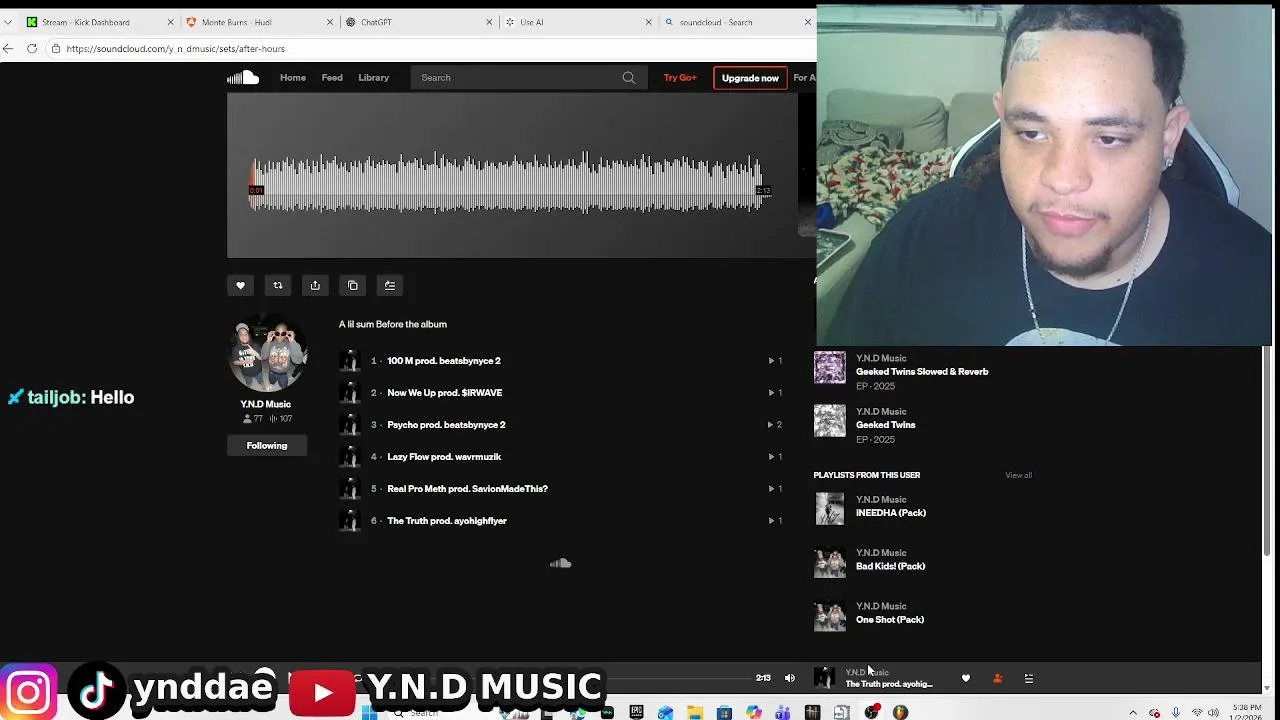Click the browser address bar URL
This screenshot has width=1280, height=720.
176,48
